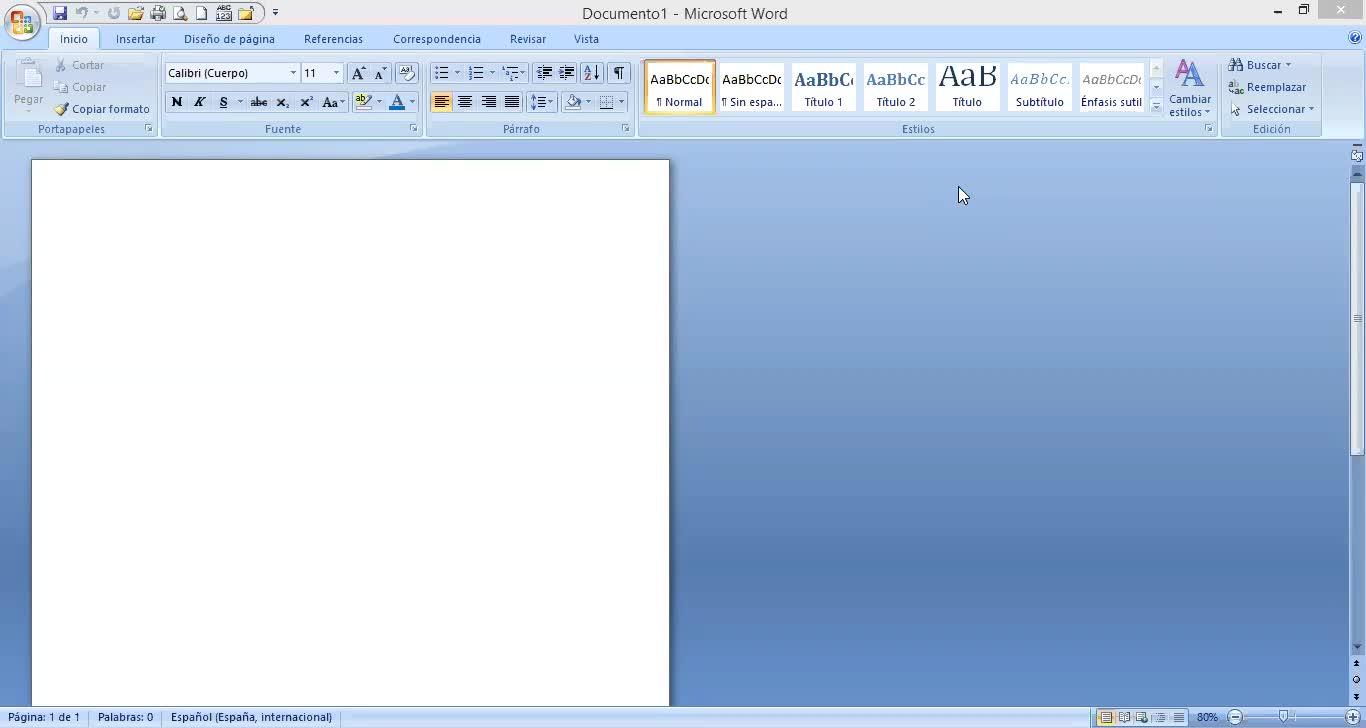The height and width of the screenshot is (728, 1366).
Task: Apply the Subtítulo style
Action: tap(1040, 87)
